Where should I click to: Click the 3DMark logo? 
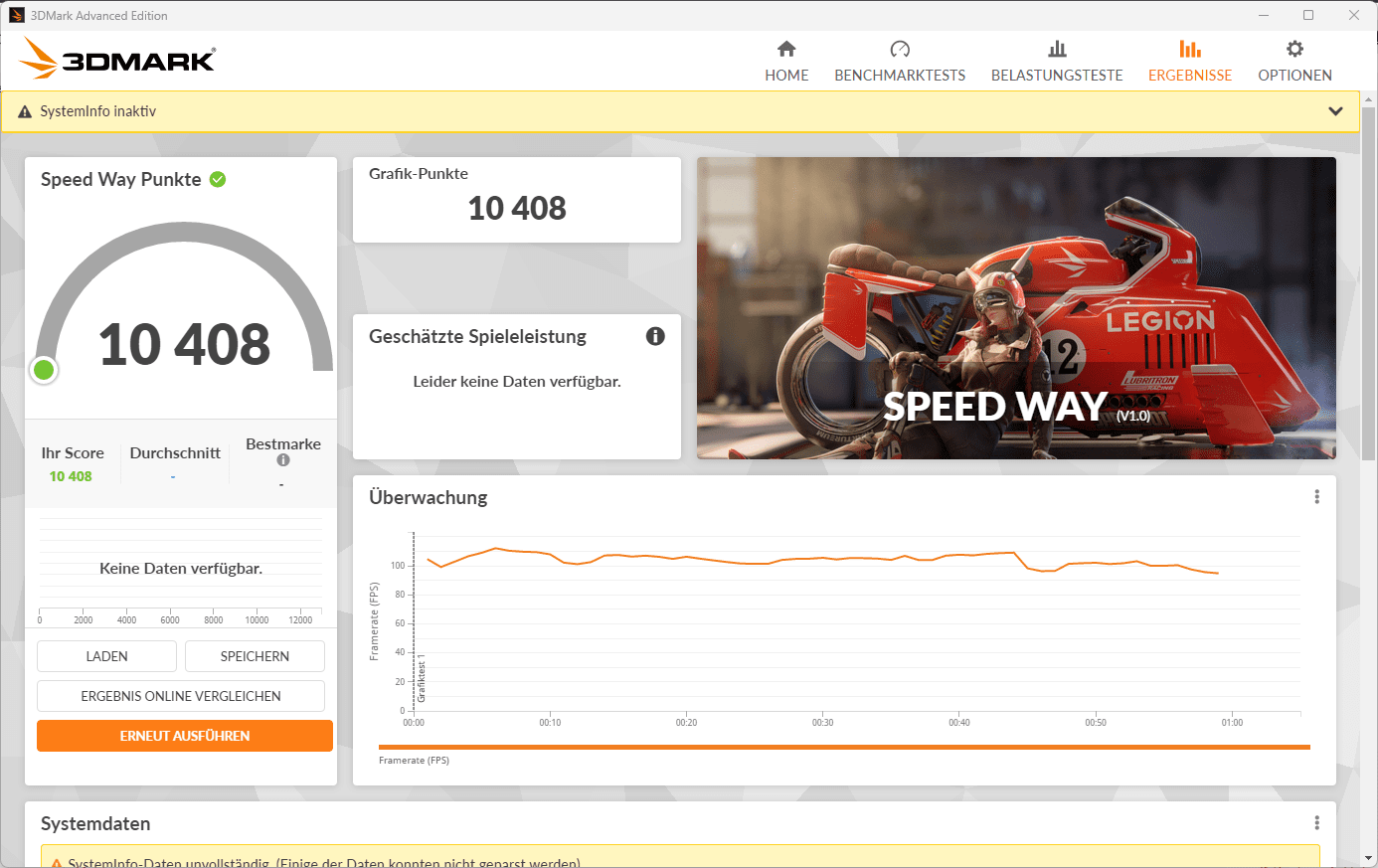117,60
